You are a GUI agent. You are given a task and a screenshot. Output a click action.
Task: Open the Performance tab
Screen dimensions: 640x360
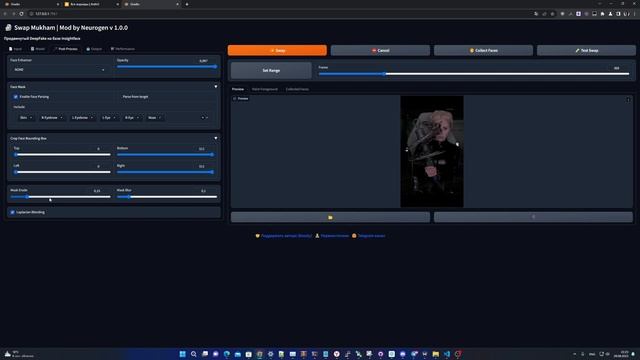point(122,49)
